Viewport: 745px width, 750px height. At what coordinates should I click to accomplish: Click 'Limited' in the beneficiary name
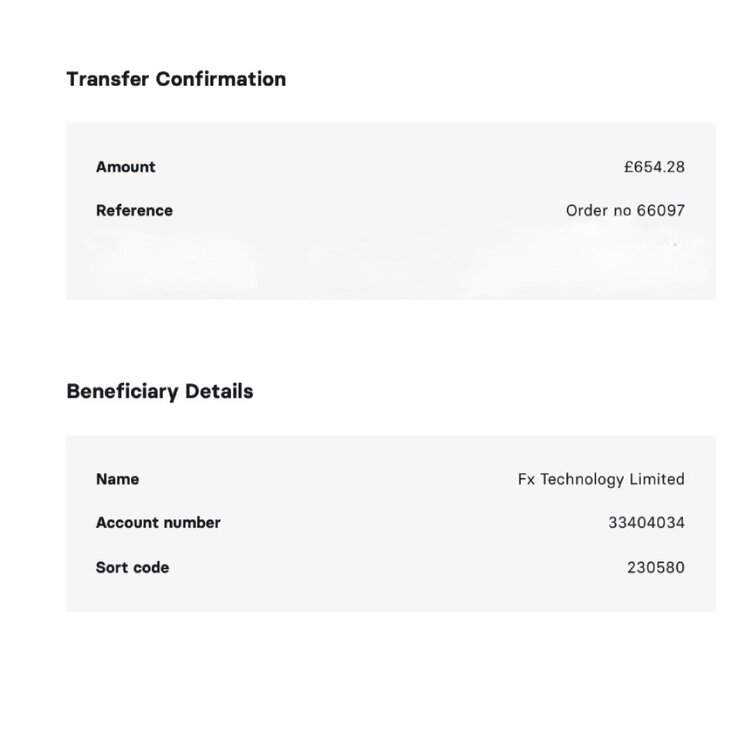[x=657, y=479]
